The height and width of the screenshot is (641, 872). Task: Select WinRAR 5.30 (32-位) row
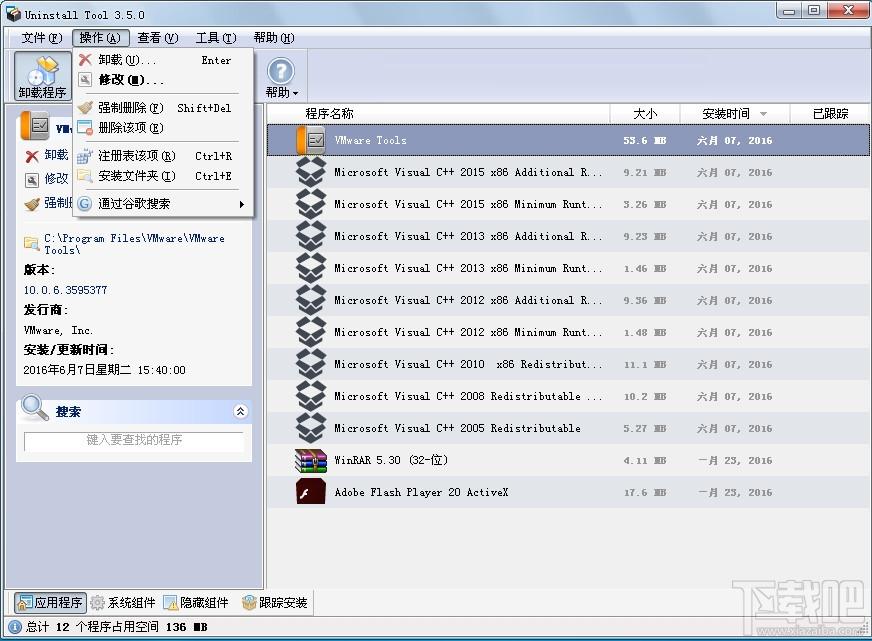coord(568,460)
